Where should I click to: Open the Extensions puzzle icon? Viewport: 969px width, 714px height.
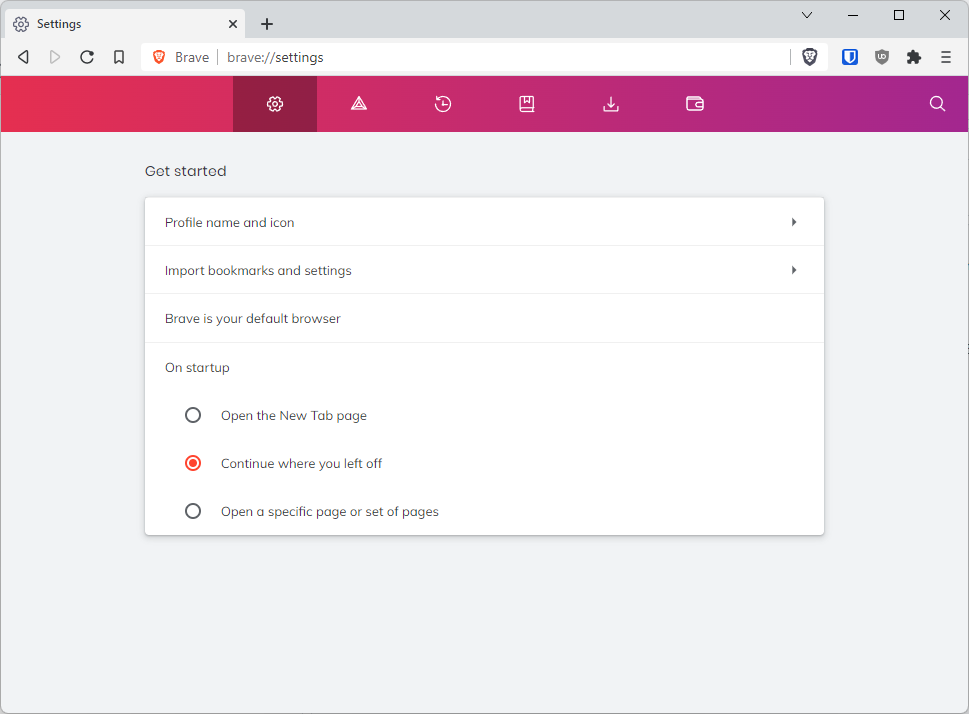913,57
